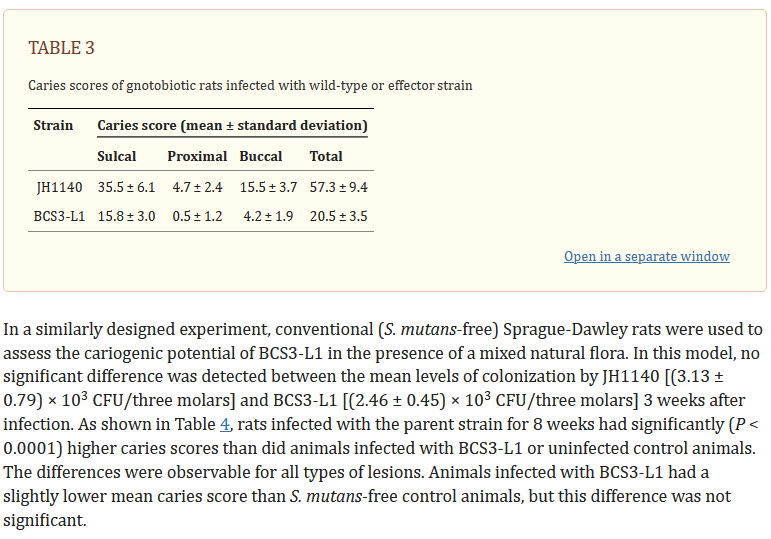Select the BCS3-L1 row label

[x=59, y=216]
